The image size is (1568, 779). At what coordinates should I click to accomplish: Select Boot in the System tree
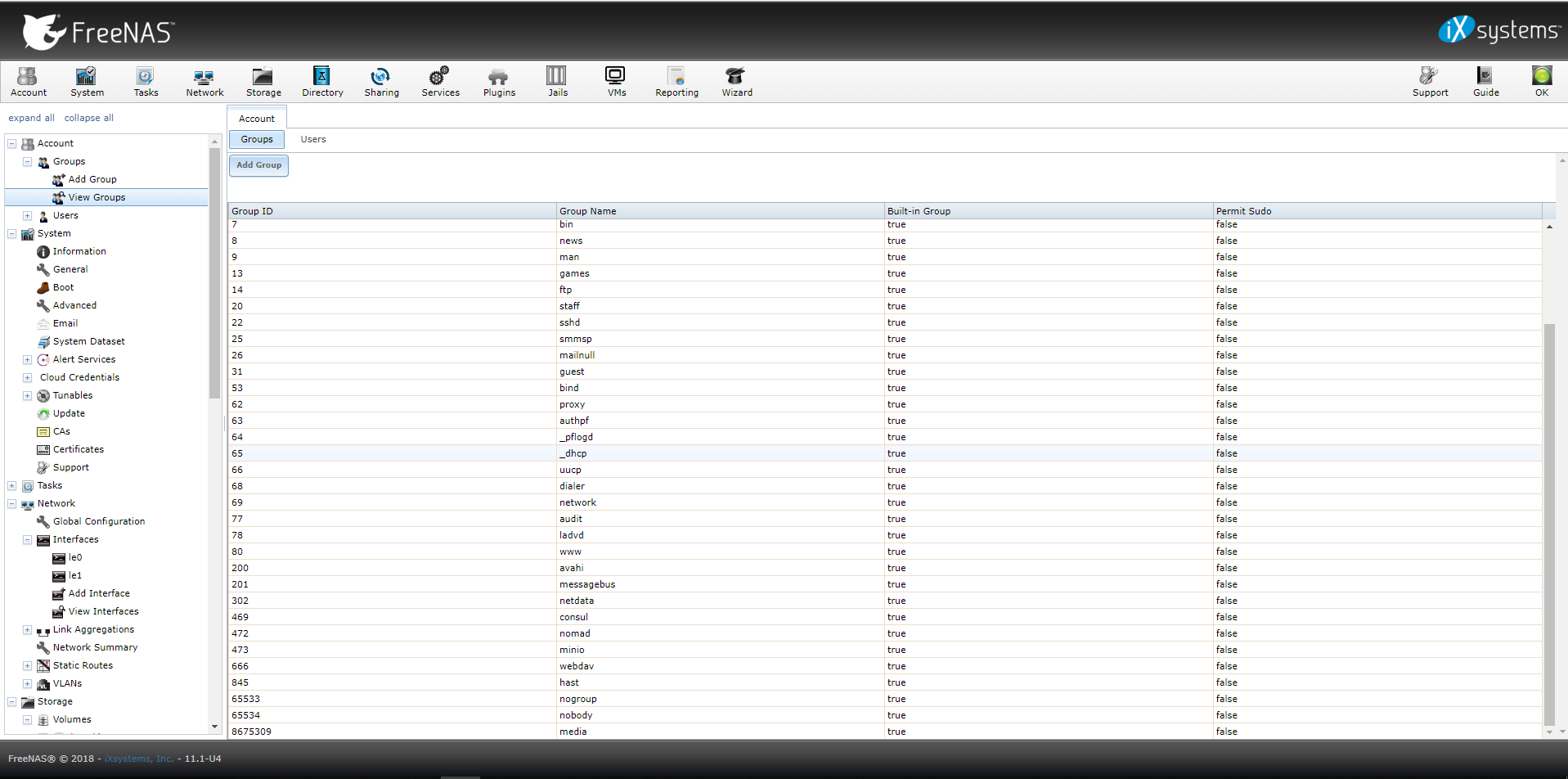tap(63, 287)
